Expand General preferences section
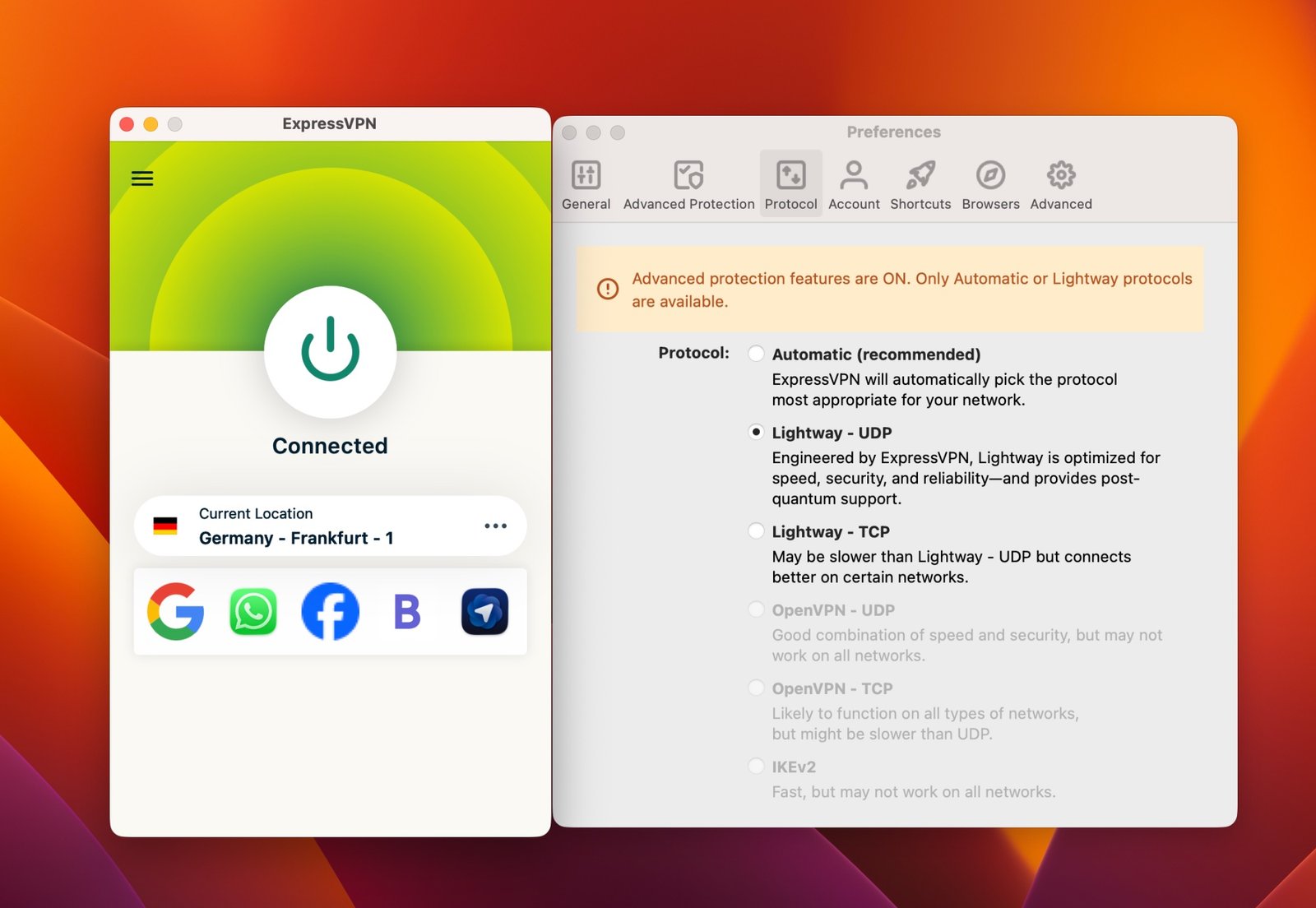The width and height of the screenshot is (1316, 908). [586, 182]
